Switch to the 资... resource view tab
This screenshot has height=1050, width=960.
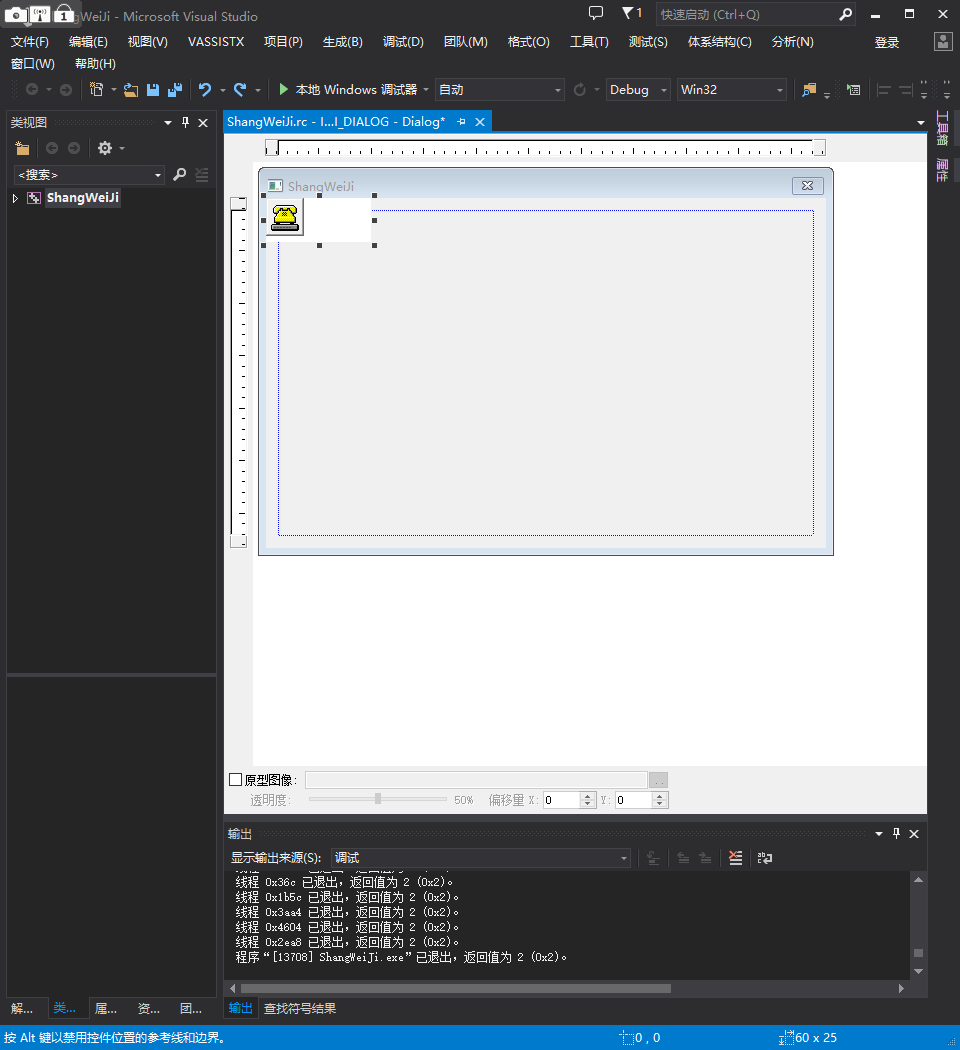point(149,1008)
